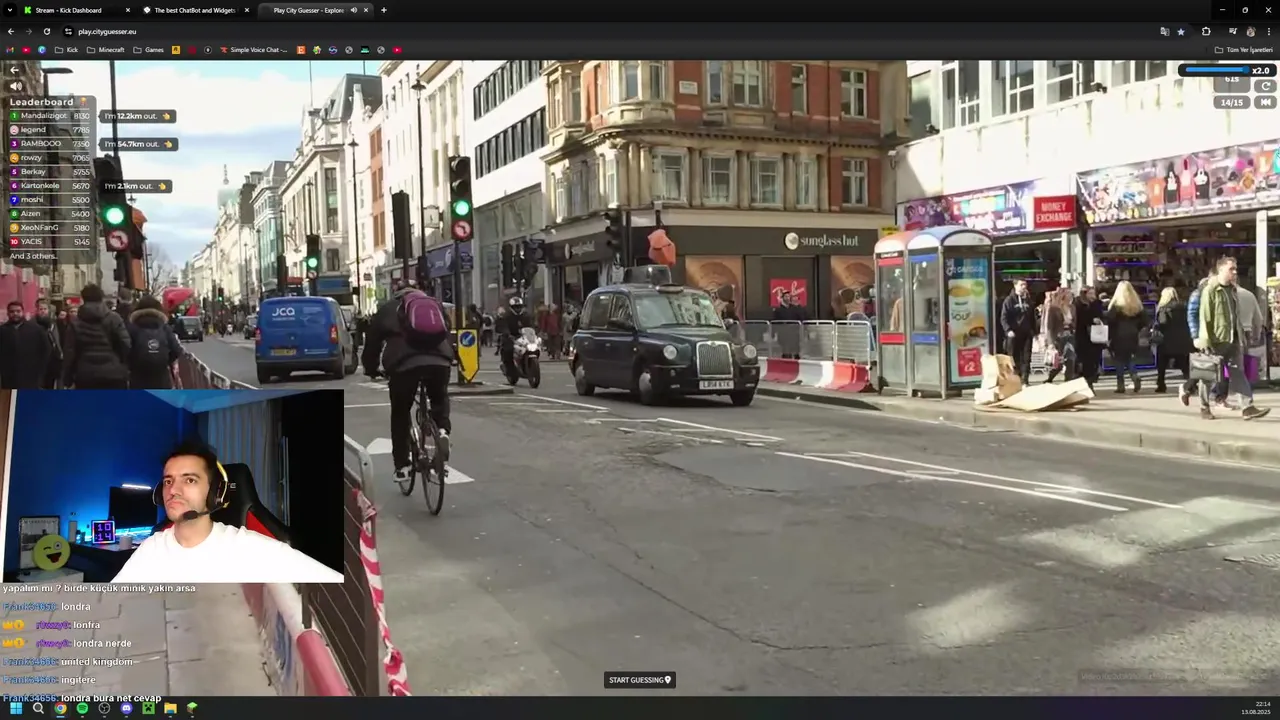Open OBS Studio from the taskbar
Viewport: 1280px width, 720px height.
(x=104, y=708)
